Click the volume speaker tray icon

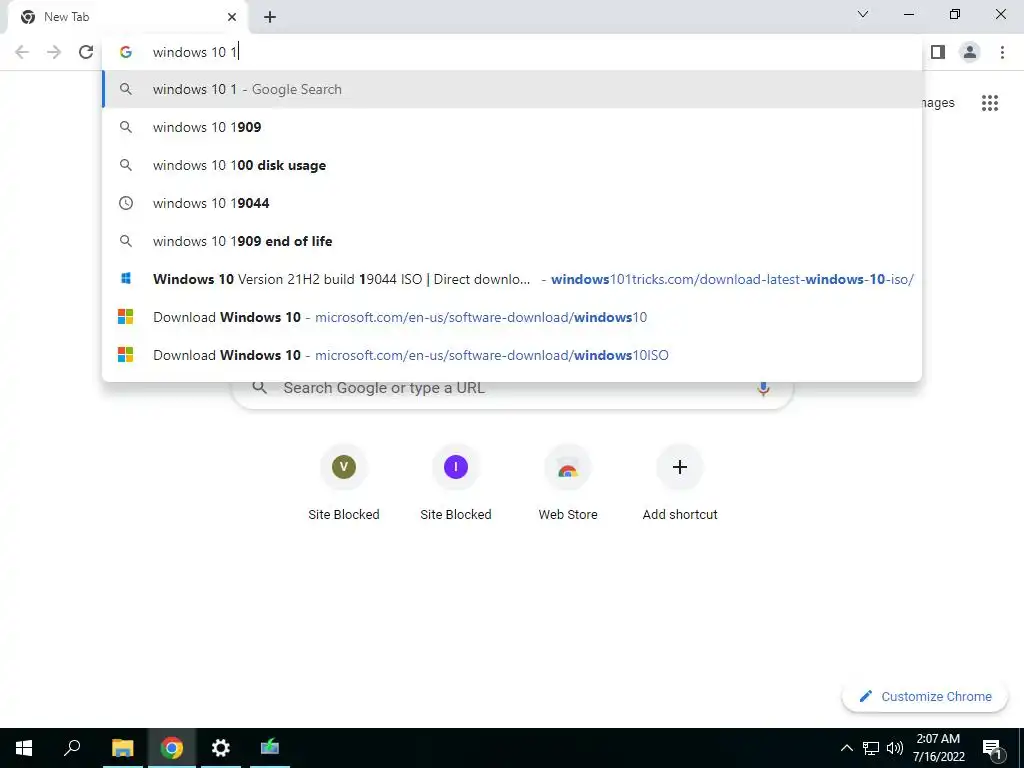point(895,748)
